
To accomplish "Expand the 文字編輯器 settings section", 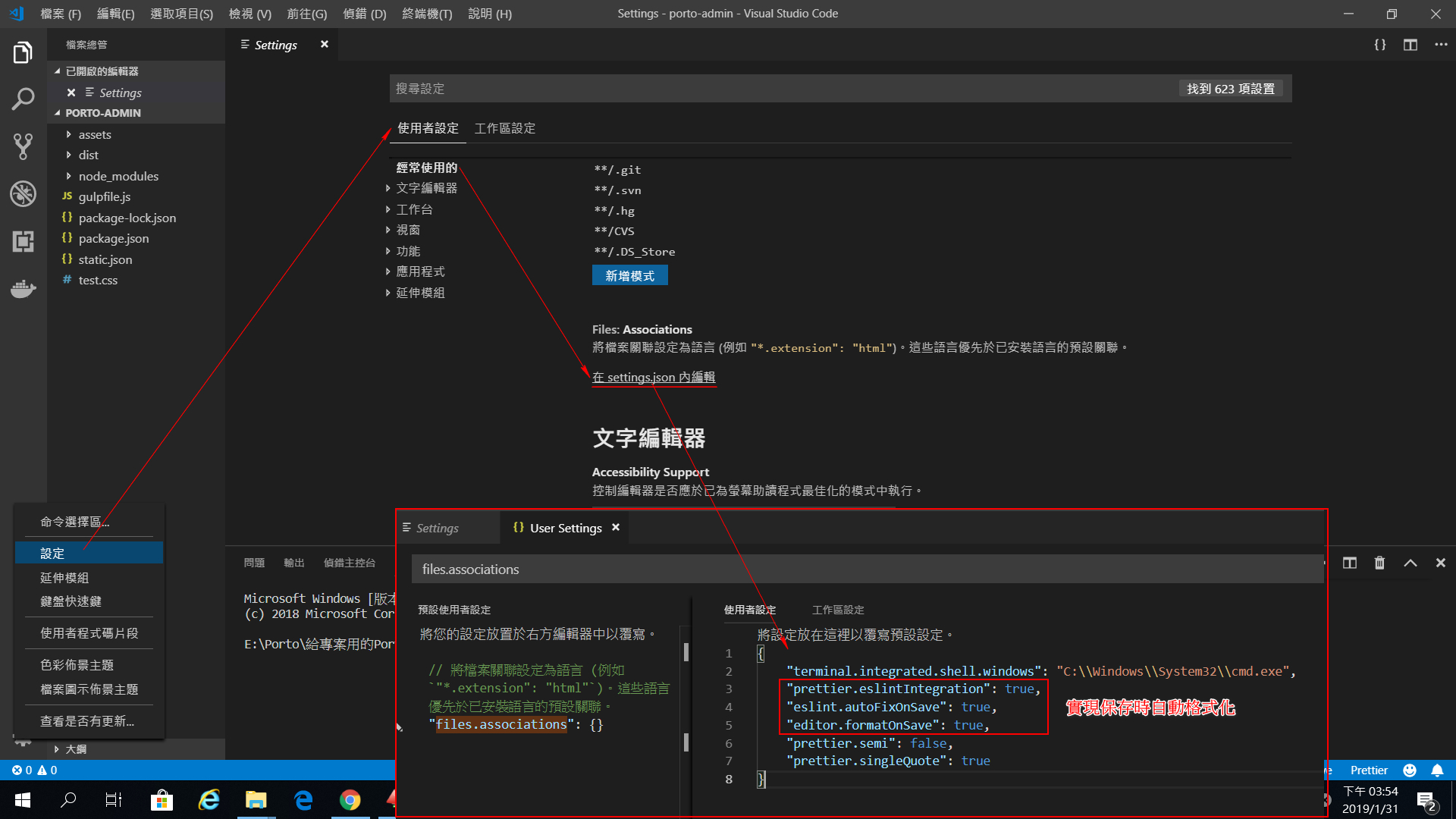I will tap(425, 187).
